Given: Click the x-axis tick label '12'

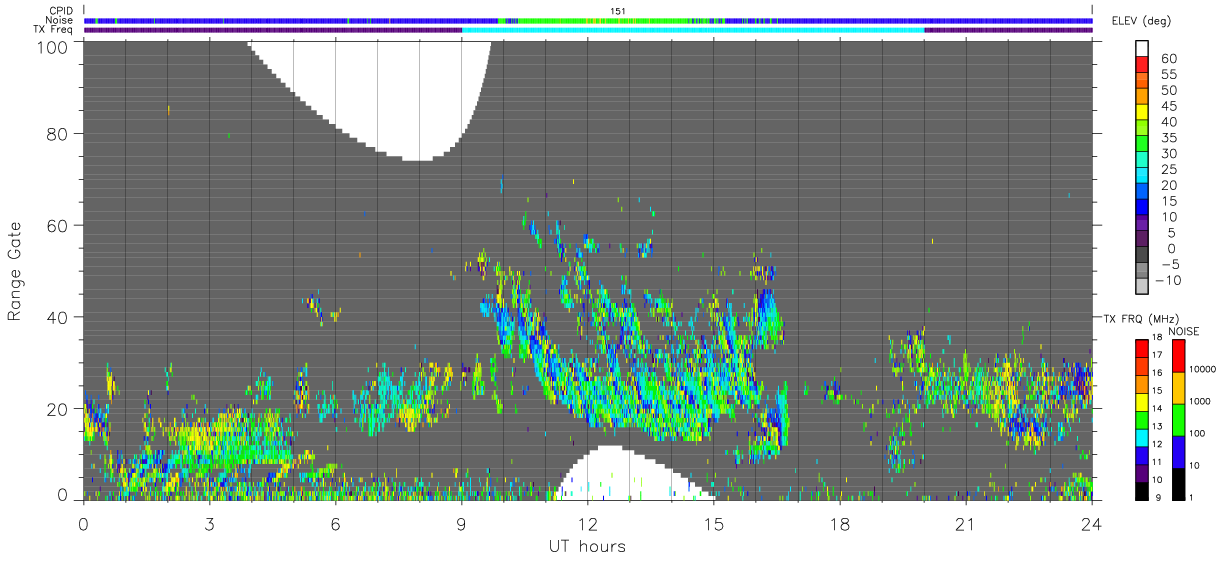Looking at the screenshot, I should point(587,524).
